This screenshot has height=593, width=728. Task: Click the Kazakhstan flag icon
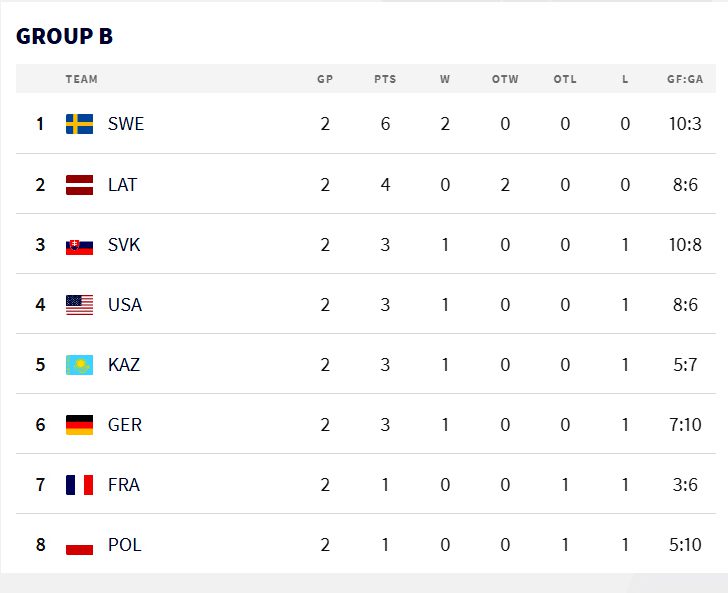pyautogui.click(x=79, y=364)
